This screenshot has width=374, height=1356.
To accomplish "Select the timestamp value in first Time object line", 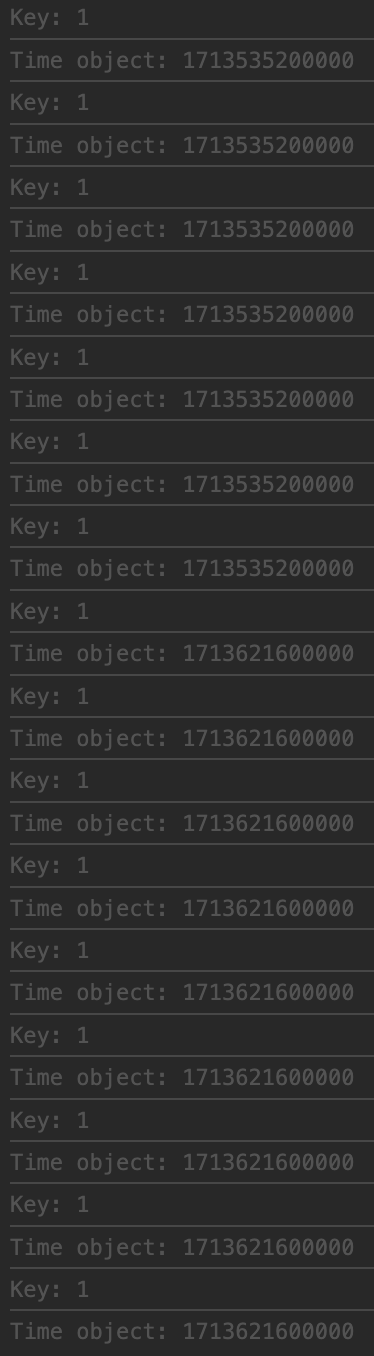I will point(268,61).
